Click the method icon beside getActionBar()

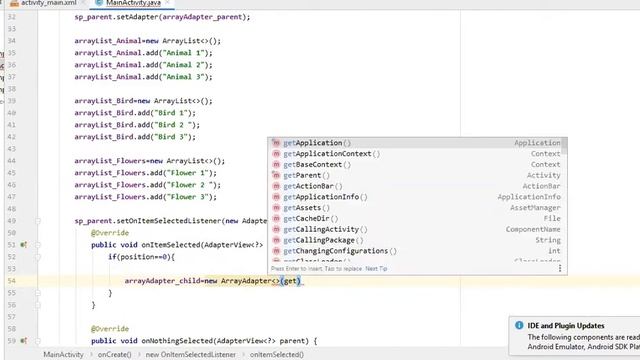pos(276,186)
